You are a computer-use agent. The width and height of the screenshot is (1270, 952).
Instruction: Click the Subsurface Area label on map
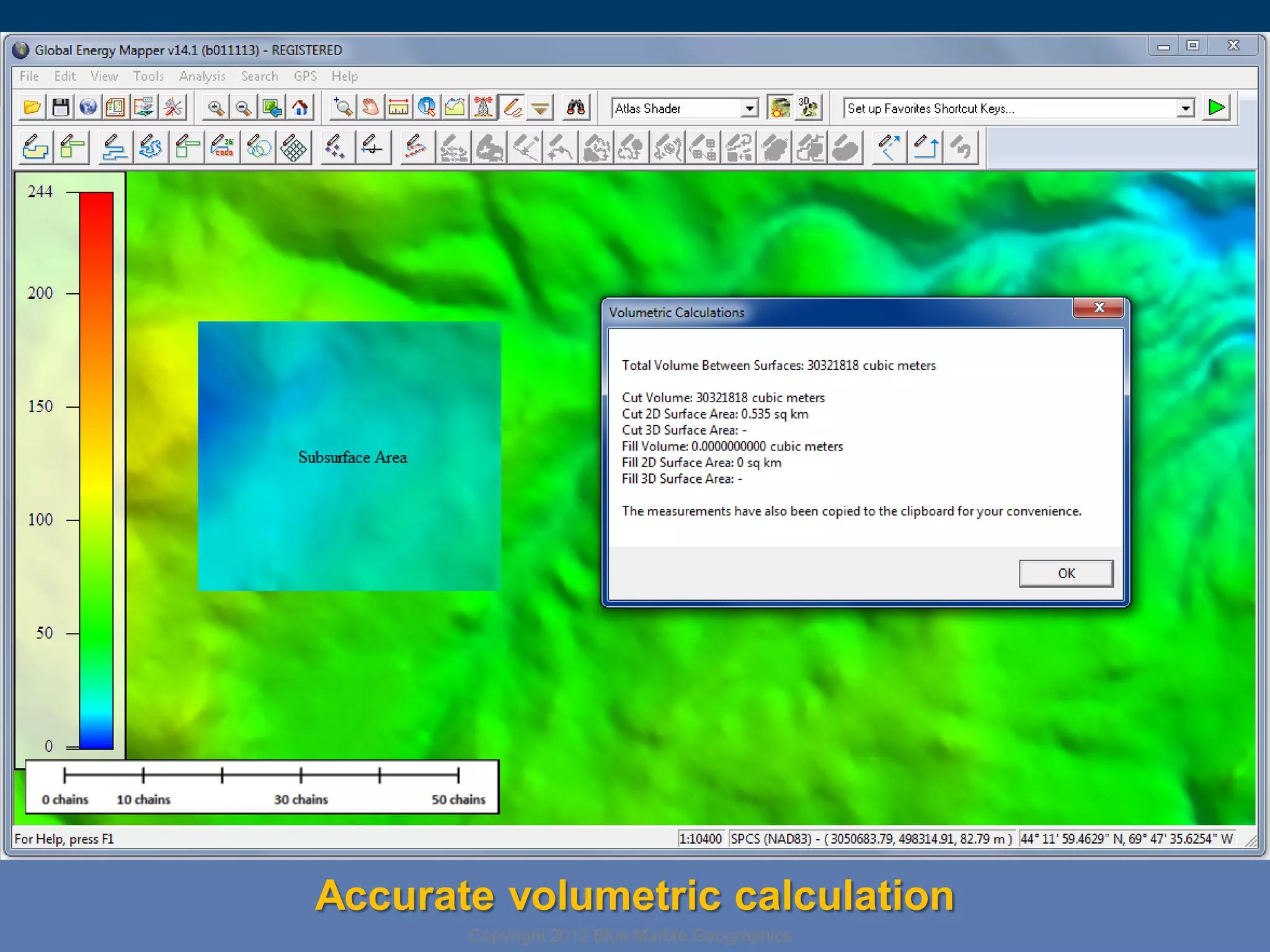[x=352, y=457]
